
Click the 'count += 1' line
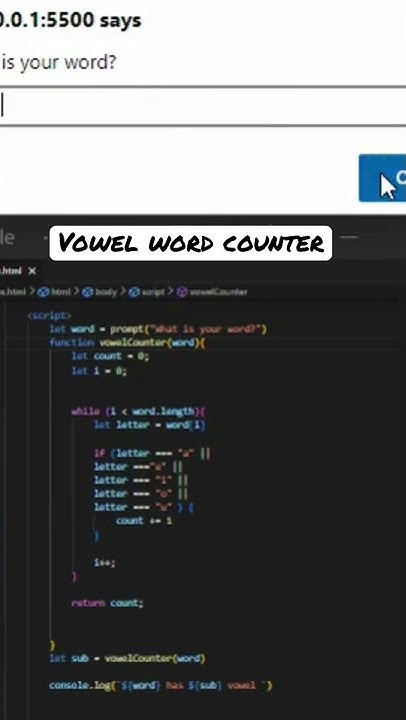[144, 521]
